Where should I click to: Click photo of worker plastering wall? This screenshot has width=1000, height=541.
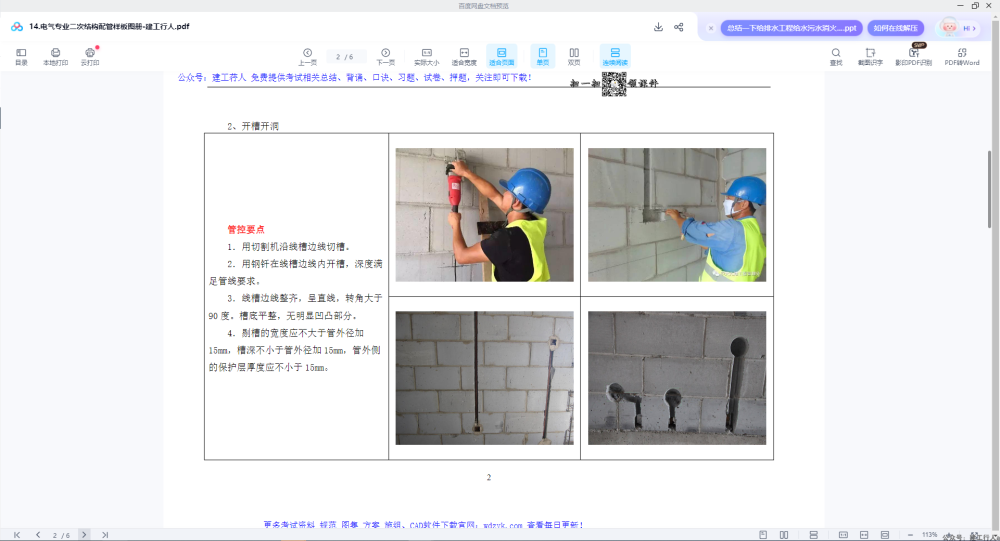(x=677, y=215)
